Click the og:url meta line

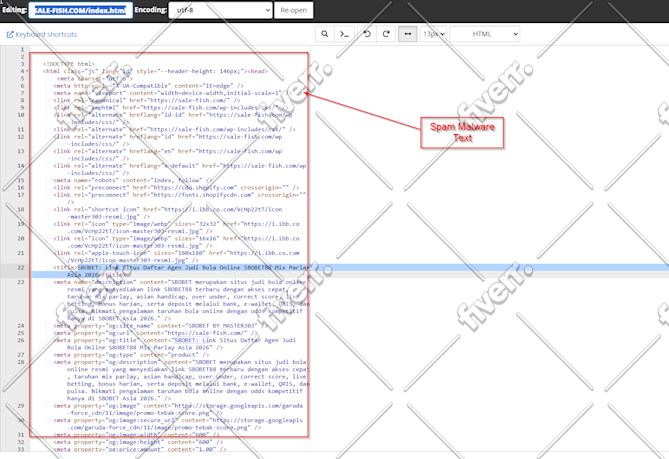[156, 333]
